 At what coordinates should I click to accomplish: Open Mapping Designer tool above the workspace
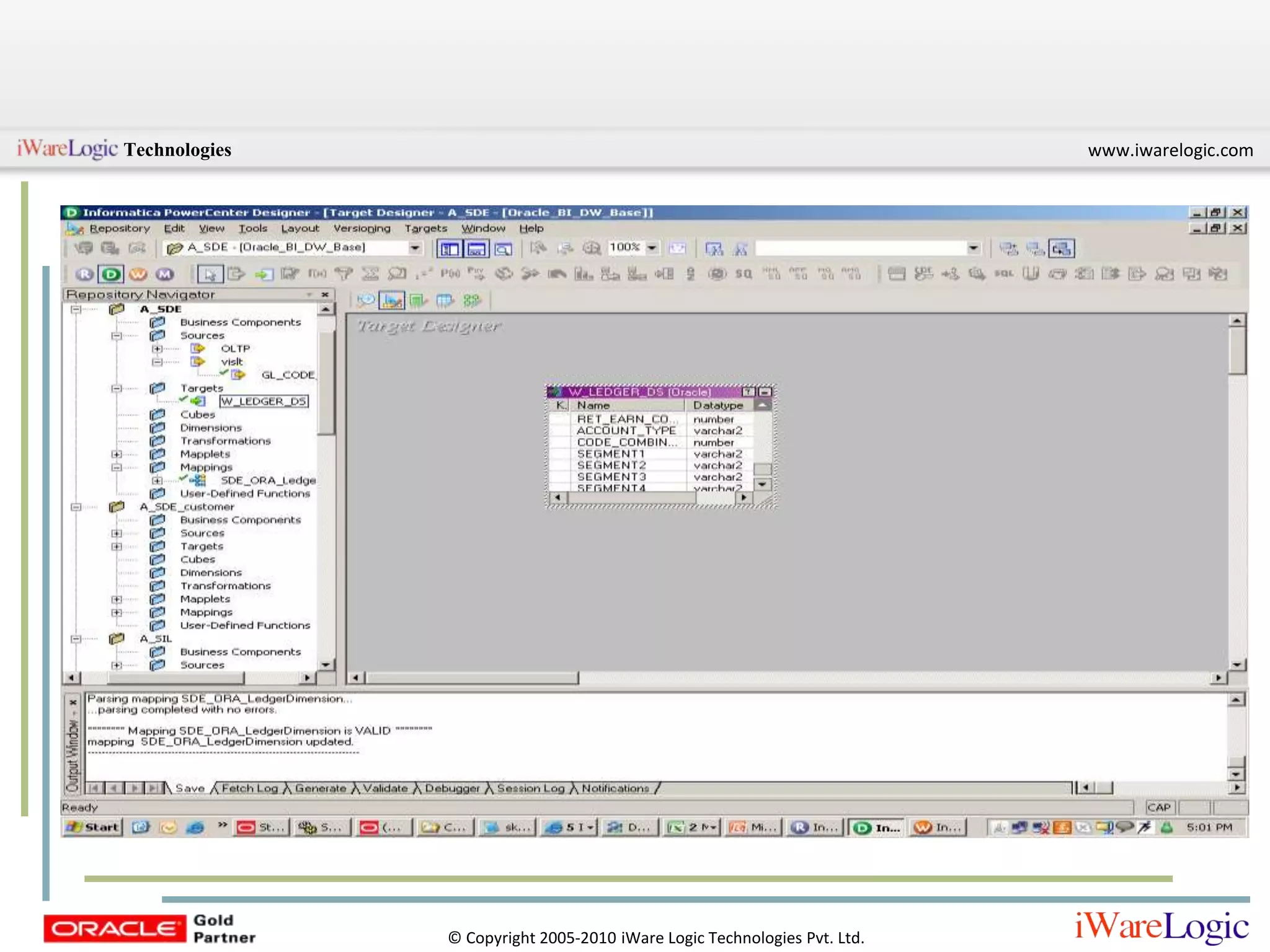(x=472, y=301)
